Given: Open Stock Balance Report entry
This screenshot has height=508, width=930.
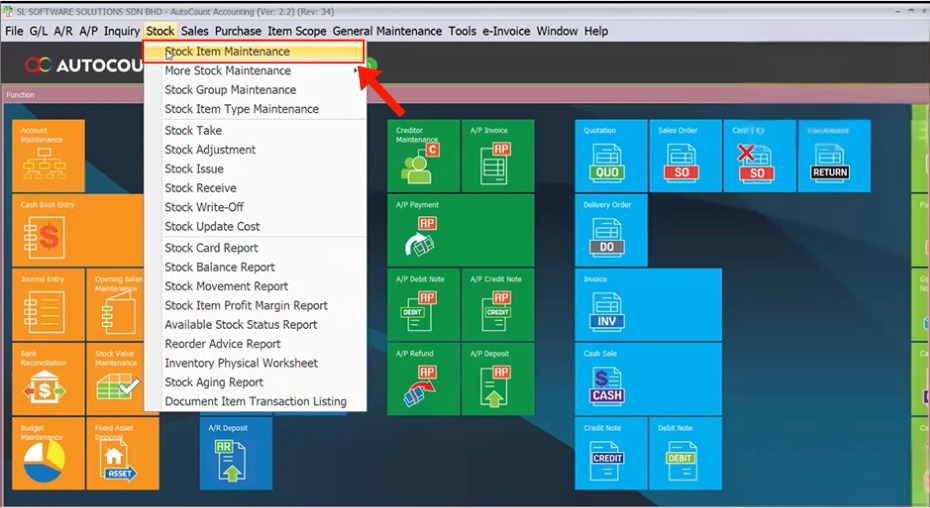Looking at the screenshot, I should tap(255, 267).
